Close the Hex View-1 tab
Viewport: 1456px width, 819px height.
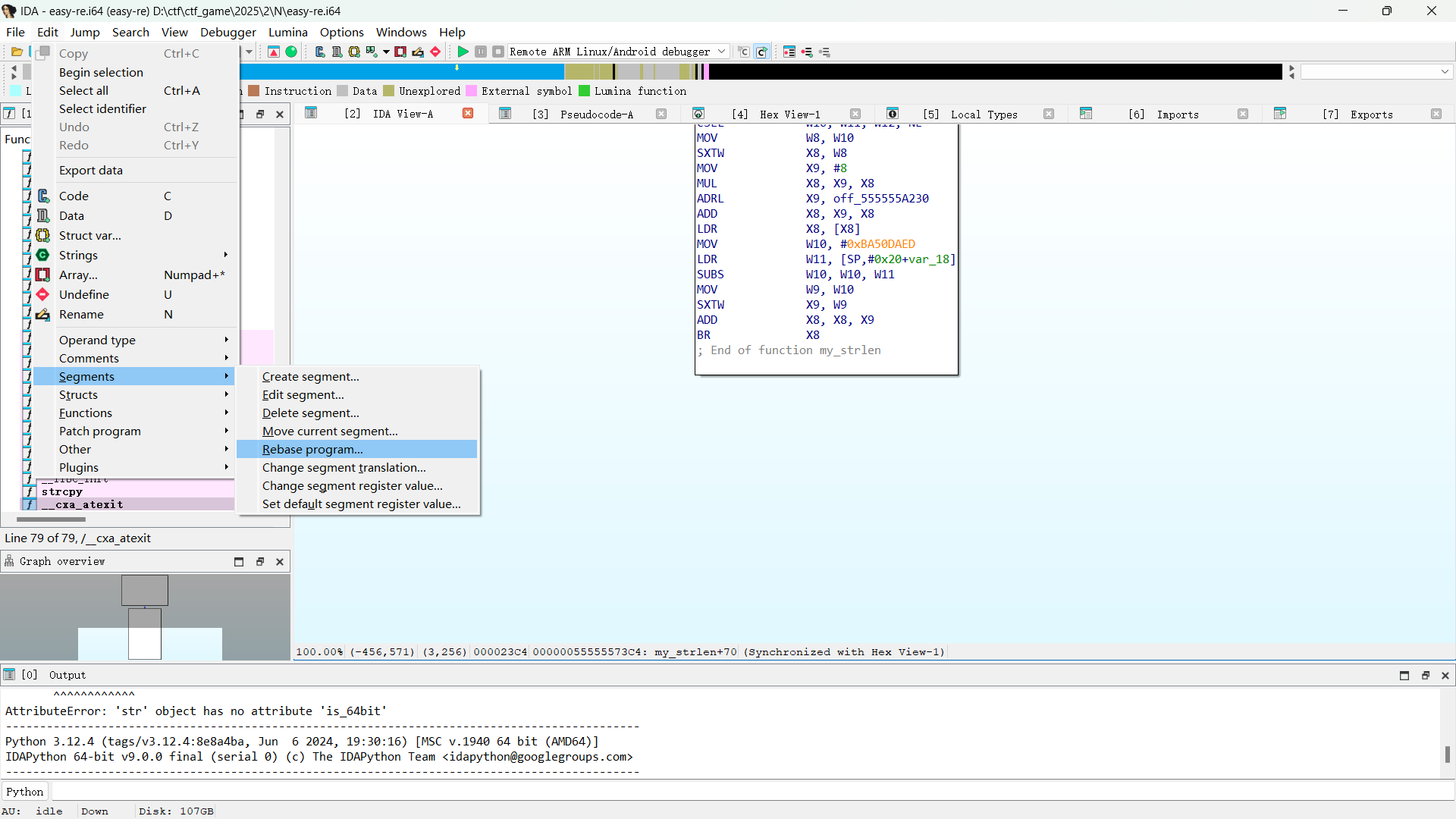click(x=855, y=114)
